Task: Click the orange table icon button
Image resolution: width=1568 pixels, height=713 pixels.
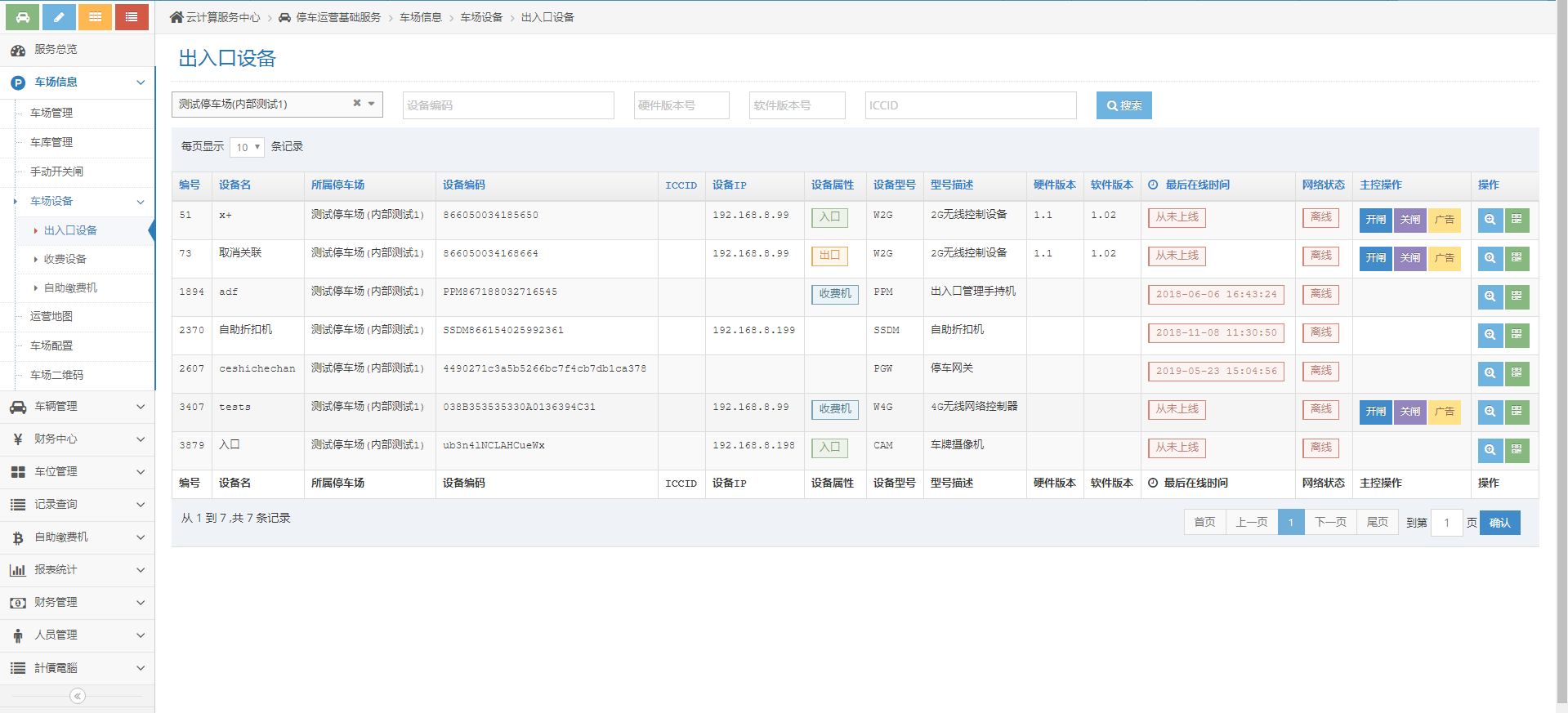Action: pyautogui.click(x=95, y=17)
